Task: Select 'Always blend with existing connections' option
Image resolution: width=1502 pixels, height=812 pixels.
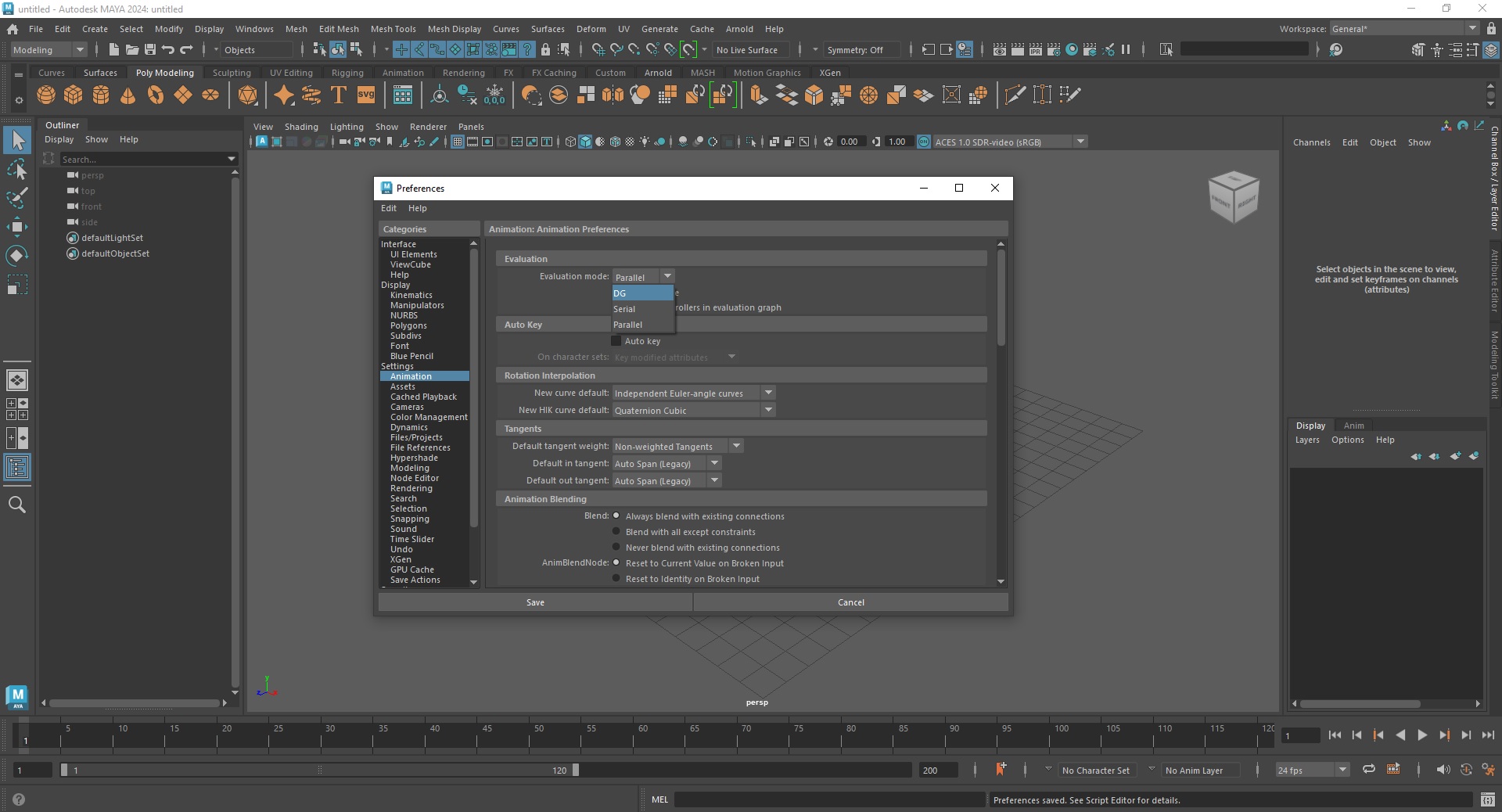Action: [616, 516]
